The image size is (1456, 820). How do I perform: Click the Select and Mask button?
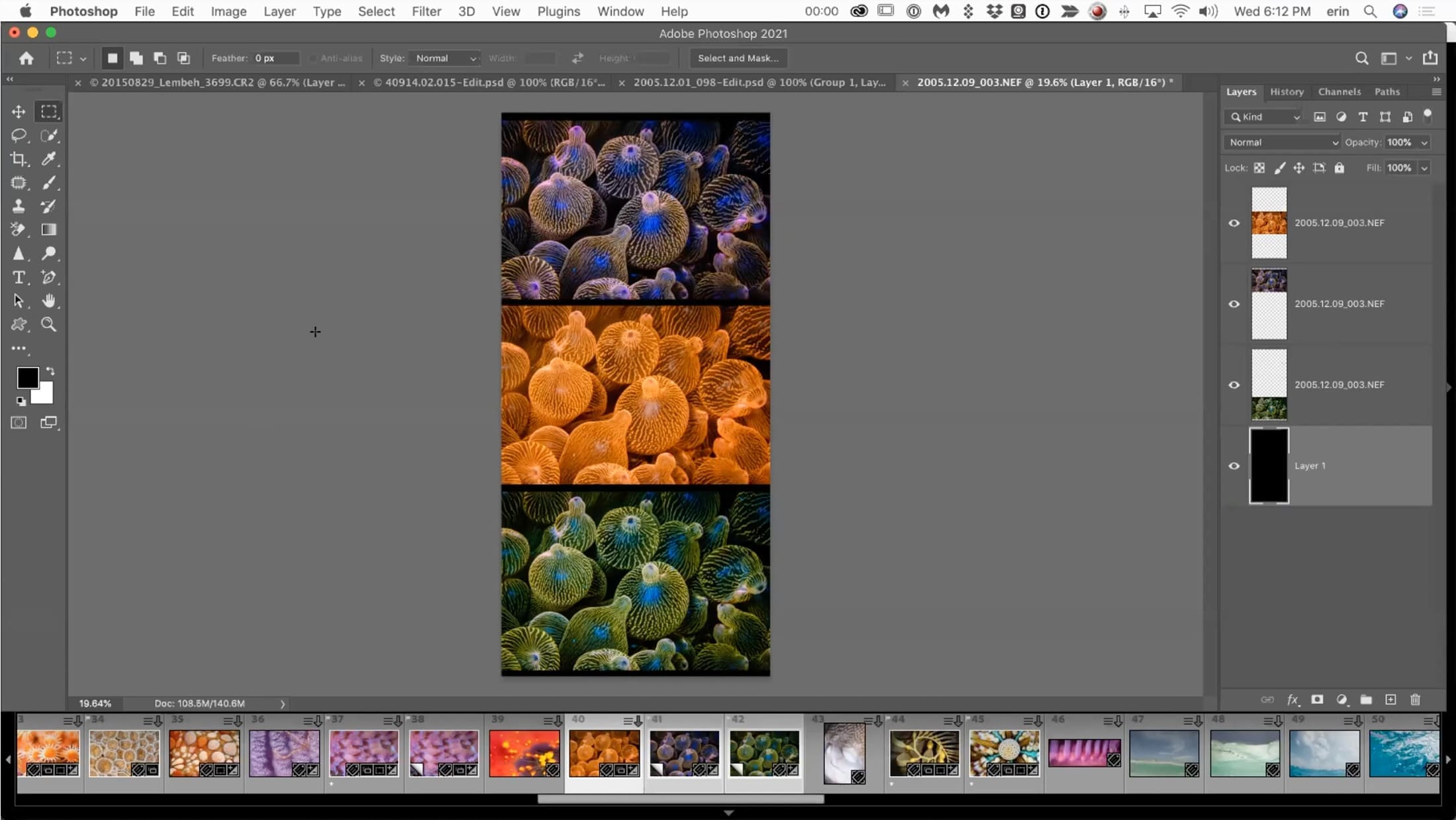tap(738, 58)
